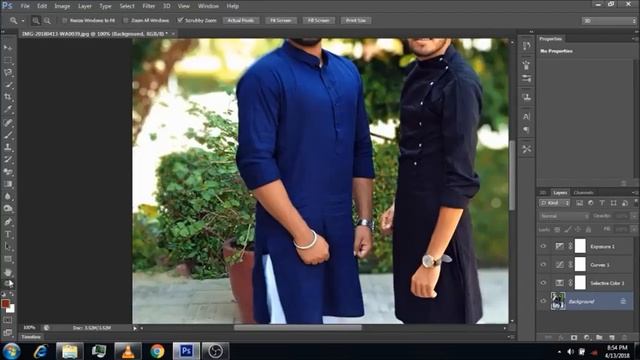This screenshot has width=640, height=360.
Task: Select Background layer thumbnail
Action: pos(558,301)
